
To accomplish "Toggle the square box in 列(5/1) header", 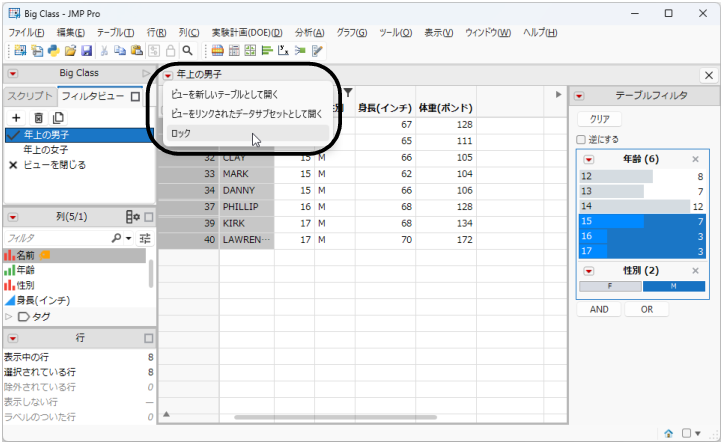I will tap(148, 217).
